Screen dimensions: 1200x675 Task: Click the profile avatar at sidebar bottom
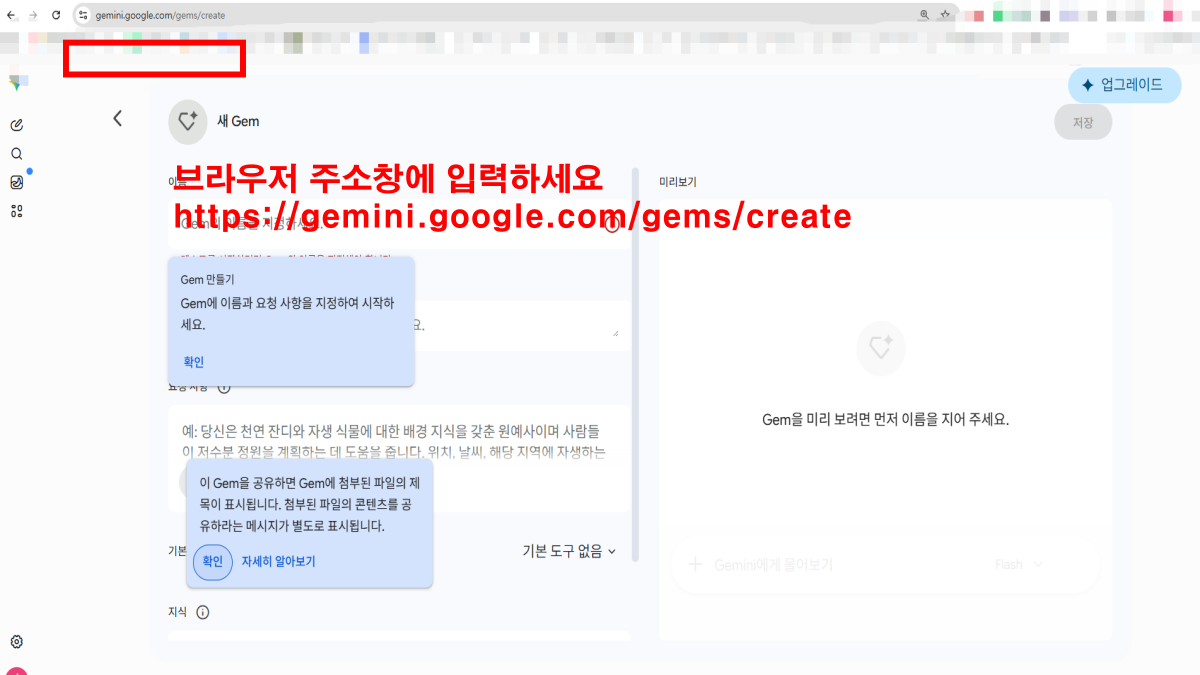click(x=16, y=671)
